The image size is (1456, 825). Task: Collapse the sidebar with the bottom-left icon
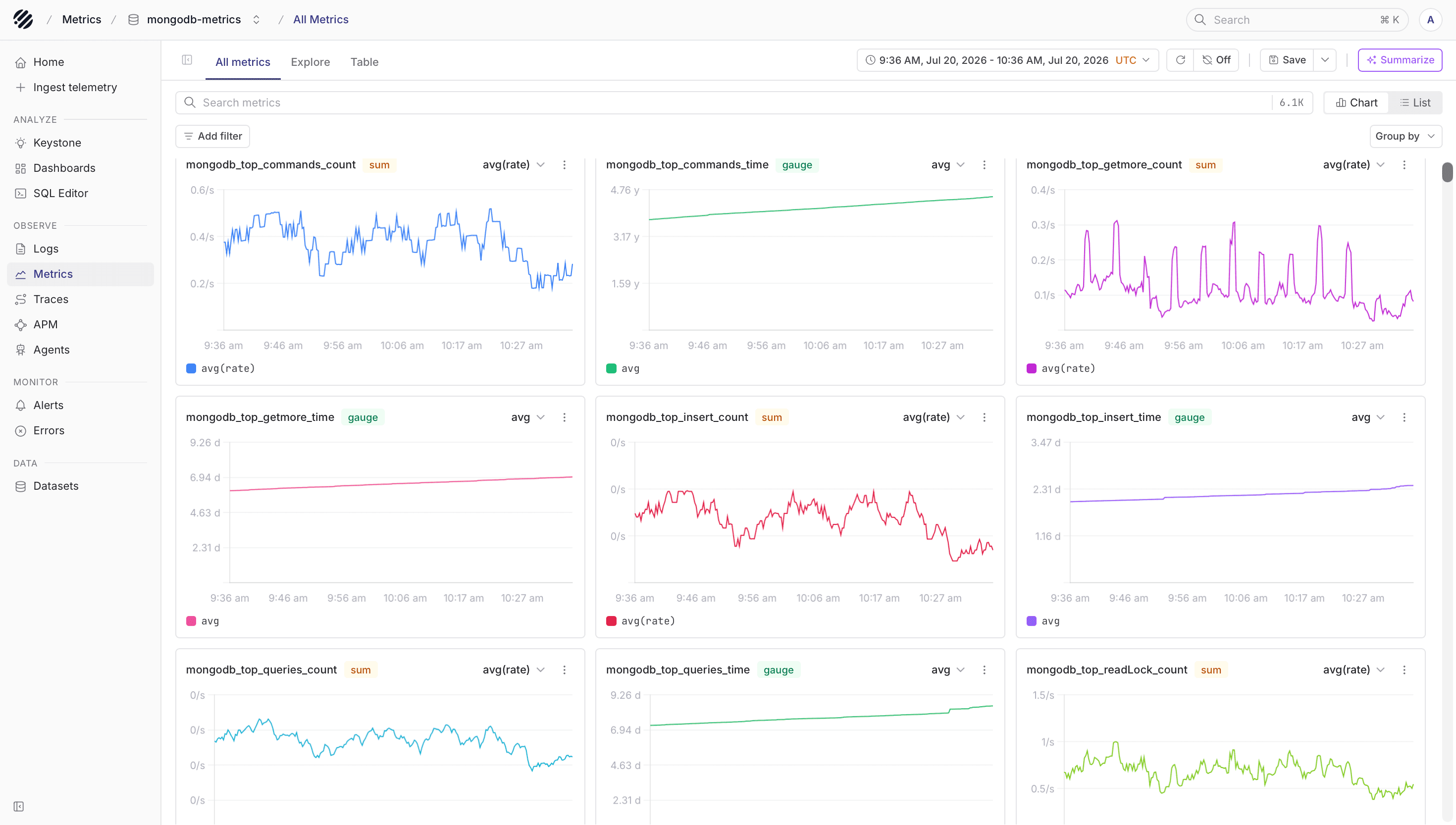[19, 806]
